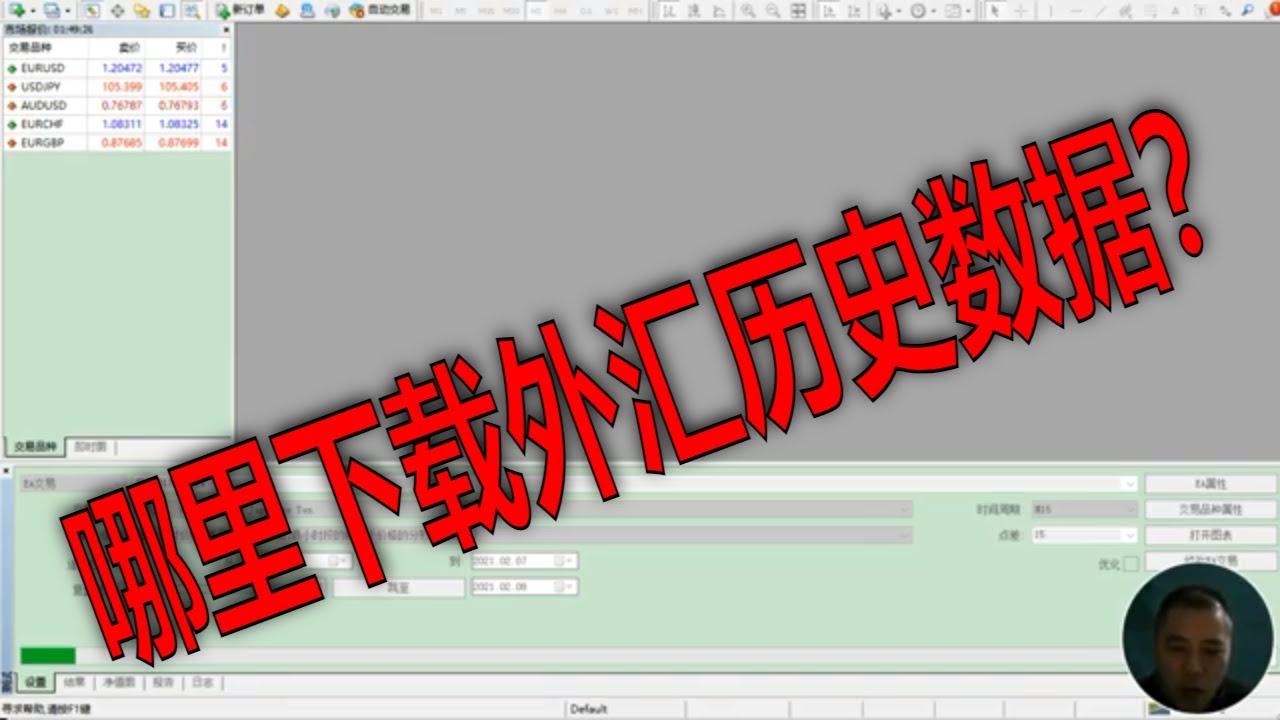The height and width of the screenshot is (720, 1280).
Task: Click the search magnifier icon
Action: 1247,10
